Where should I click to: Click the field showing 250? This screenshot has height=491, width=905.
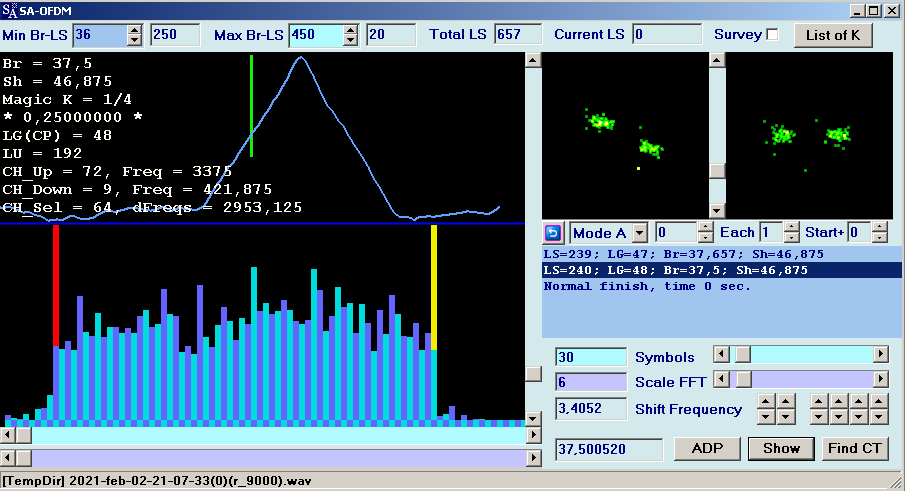(x=175, y=35)
